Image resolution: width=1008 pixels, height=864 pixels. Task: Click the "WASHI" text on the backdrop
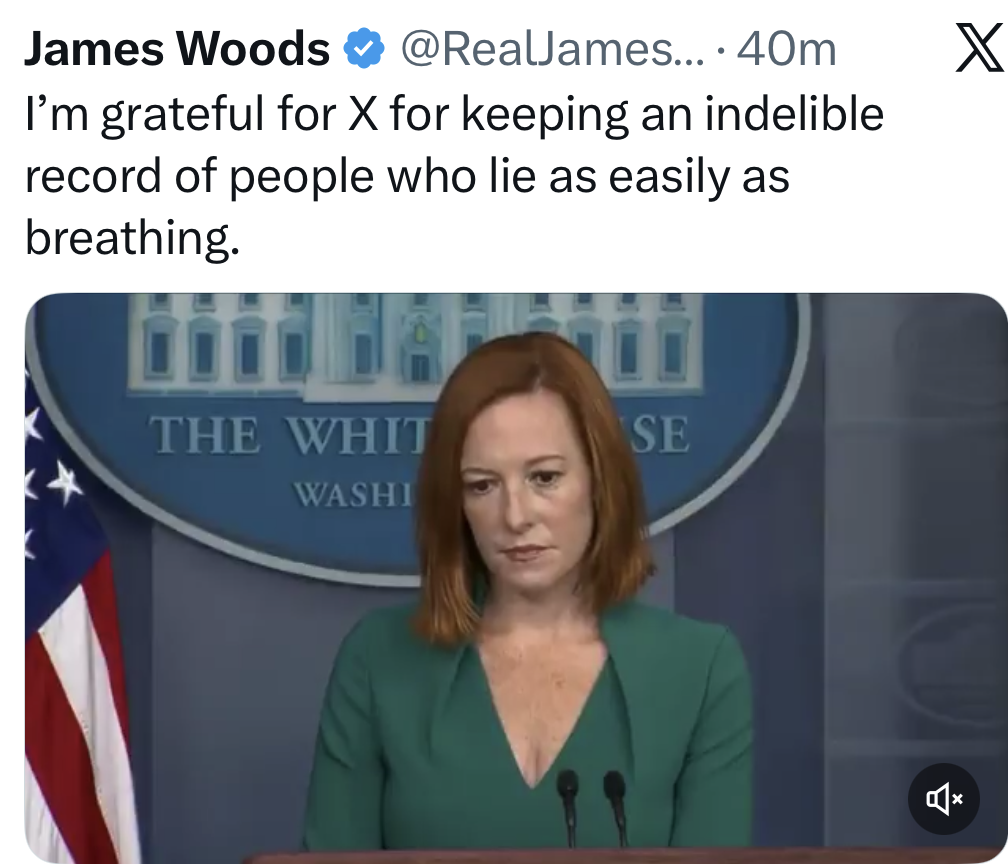click(x=352, y=494)
